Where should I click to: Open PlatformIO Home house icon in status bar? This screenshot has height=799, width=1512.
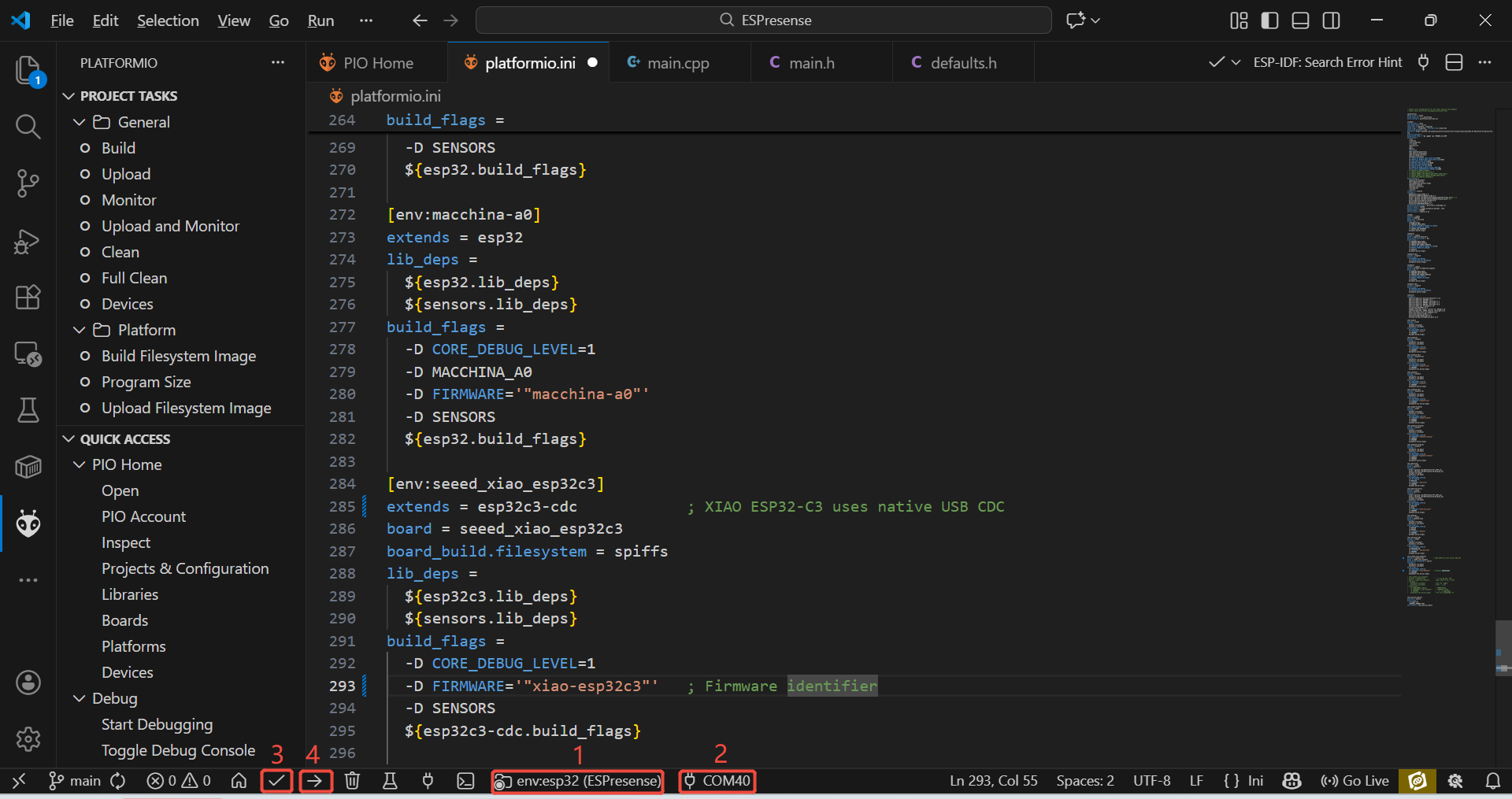coord(239,781)
